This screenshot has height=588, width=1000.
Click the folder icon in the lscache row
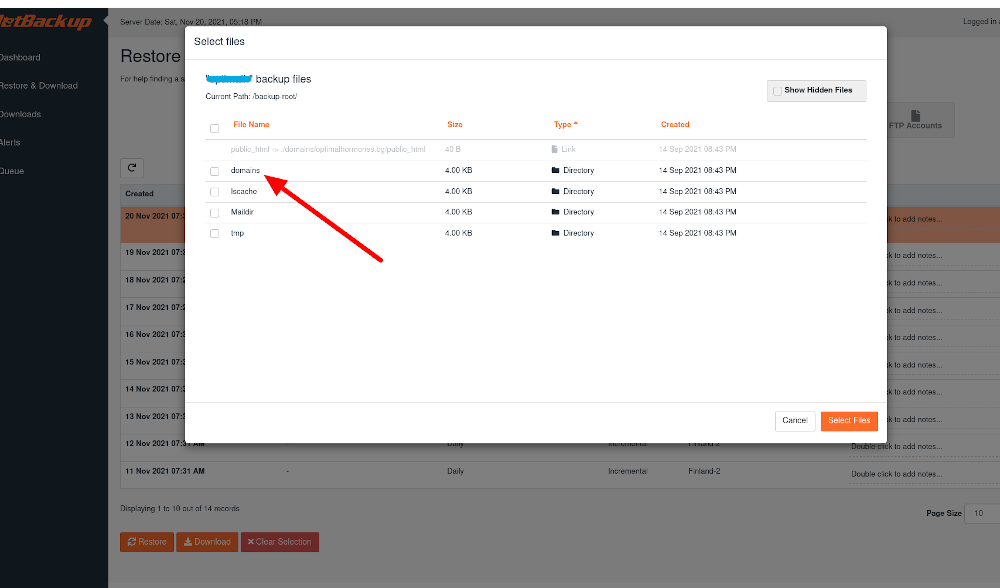556,191
